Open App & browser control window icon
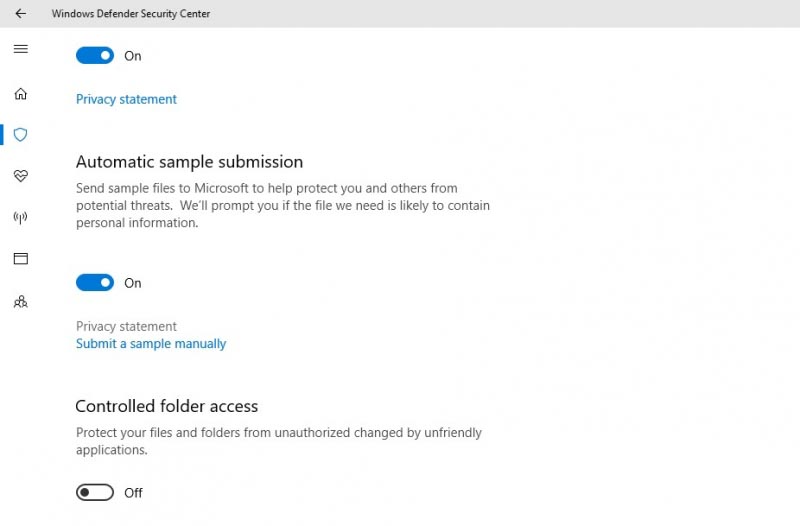Screen dimensions: 800x526 (21, 259)
